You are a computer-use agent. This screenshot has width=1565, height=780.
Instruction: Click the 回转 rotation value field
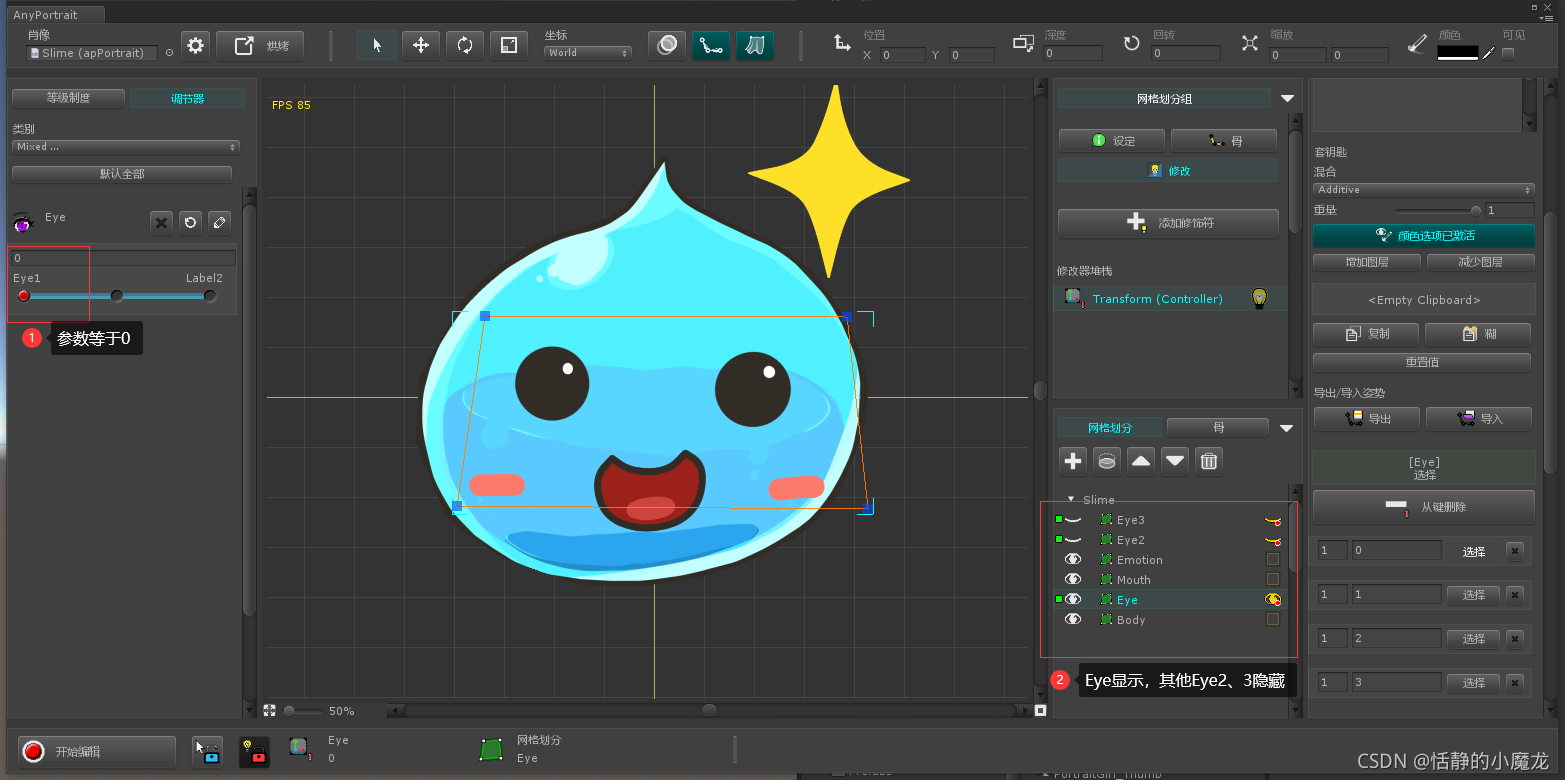(1185, 53)
